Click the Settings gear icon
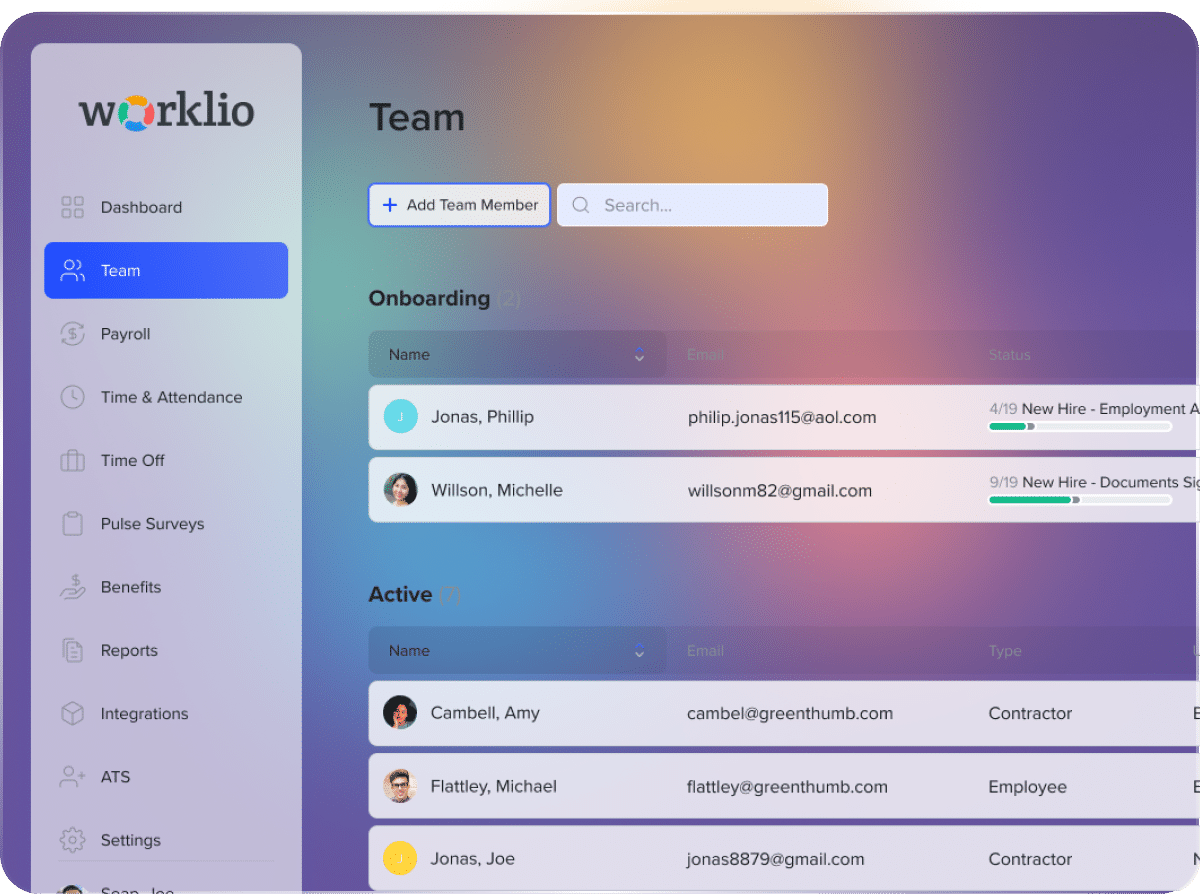Screen dimensions: 1200x894 tap(72, 840)
